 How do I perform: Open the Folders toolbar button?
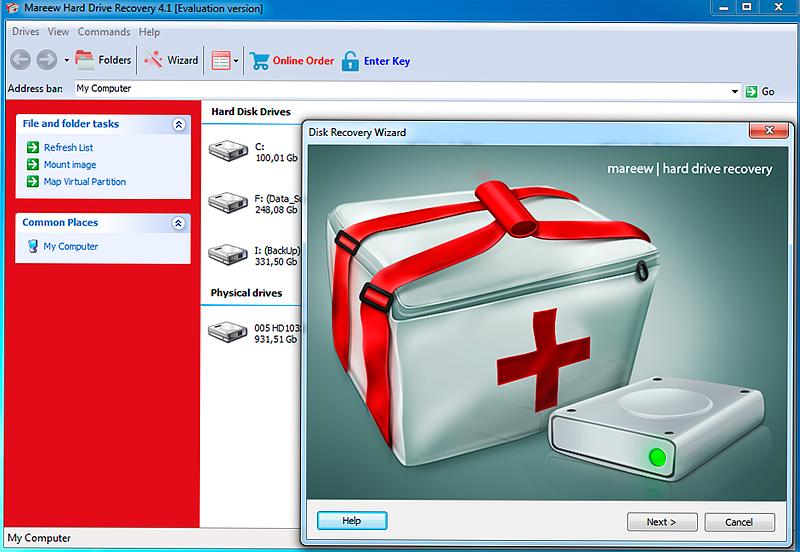tap(103, 60)
